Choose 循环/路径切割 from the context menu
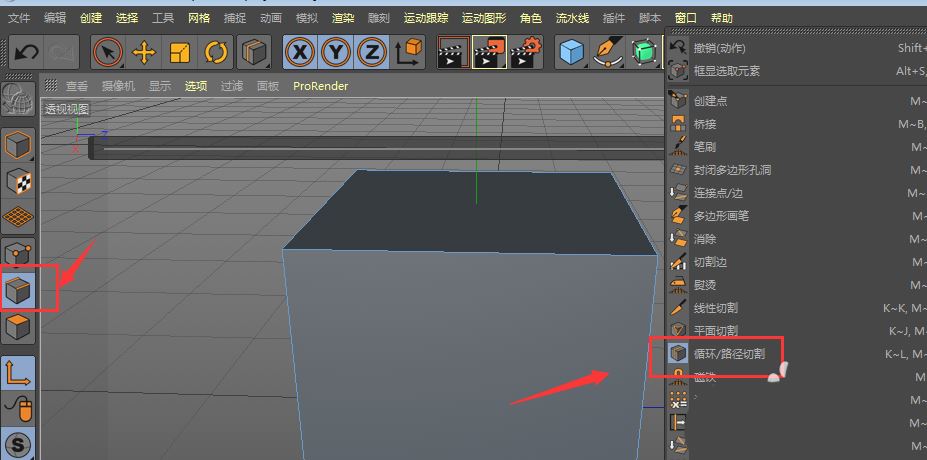This screenshot has width=927, height=460. 729,354
